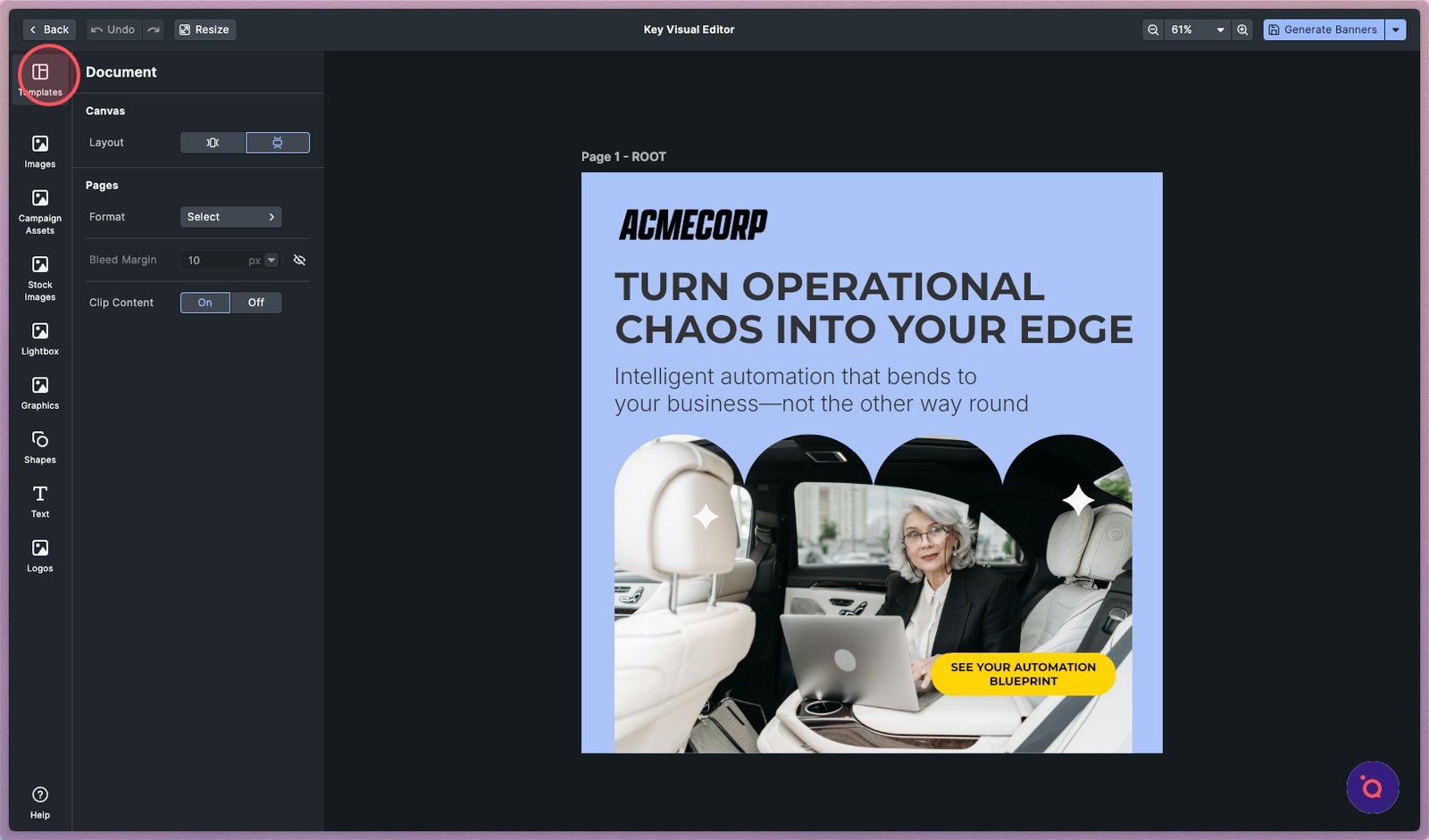Click the Bleed Margin value field
Screen dimensions: 1429x840
coord(213,260)
